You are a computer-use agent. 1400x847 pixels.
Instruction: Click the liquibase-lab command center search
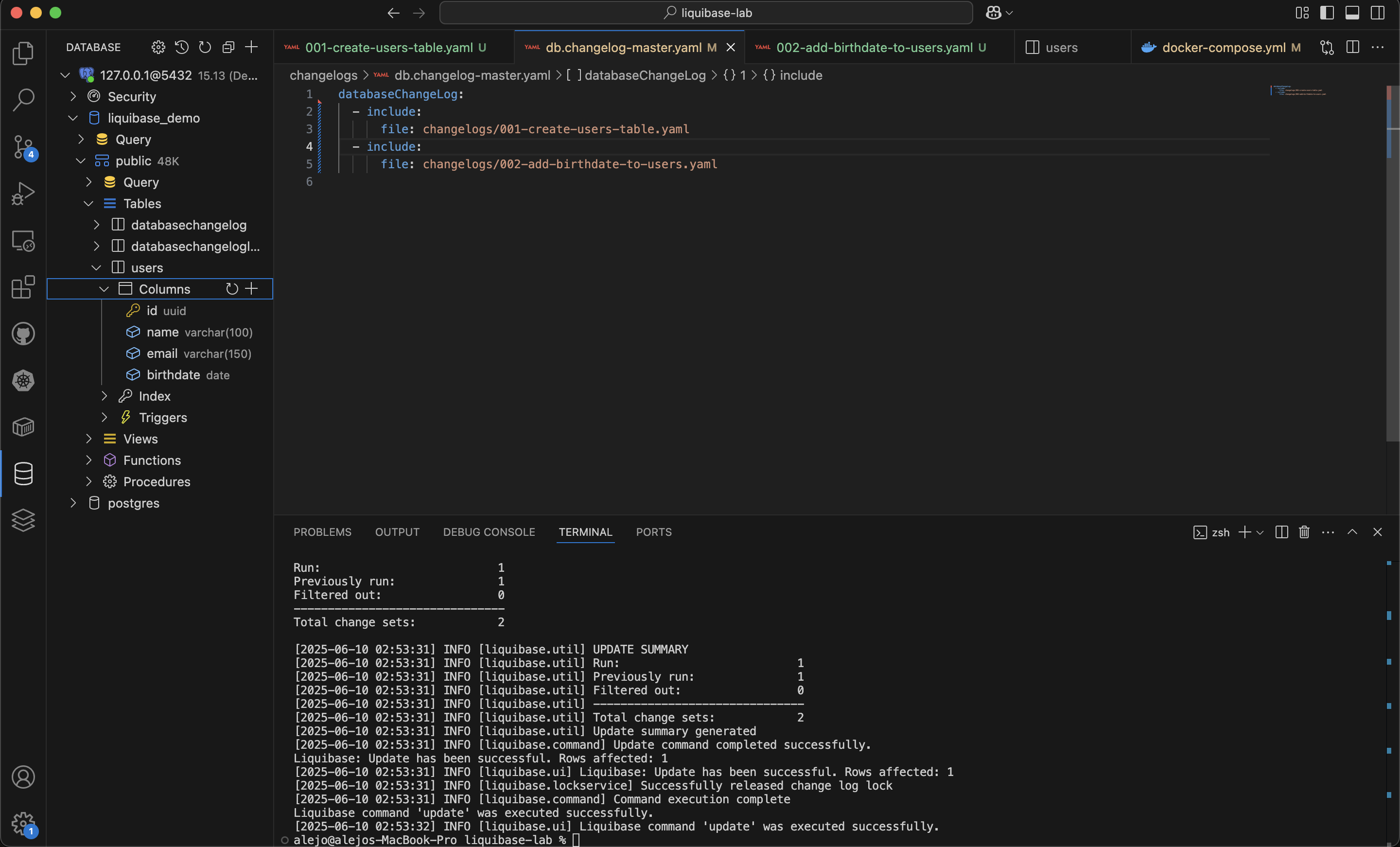coord(706,13)
